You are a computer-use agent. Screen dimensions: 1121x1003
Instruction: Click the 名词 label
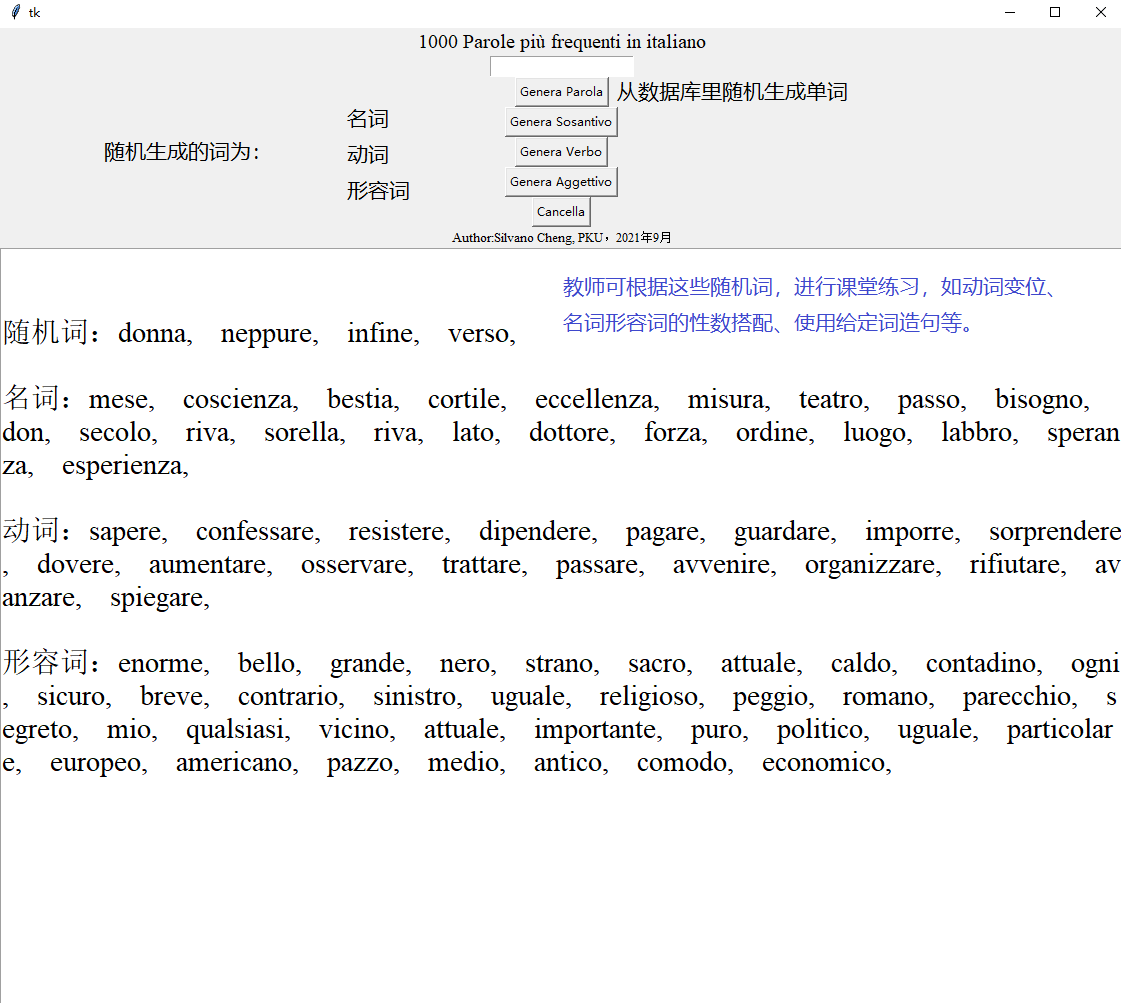point(367,120)
